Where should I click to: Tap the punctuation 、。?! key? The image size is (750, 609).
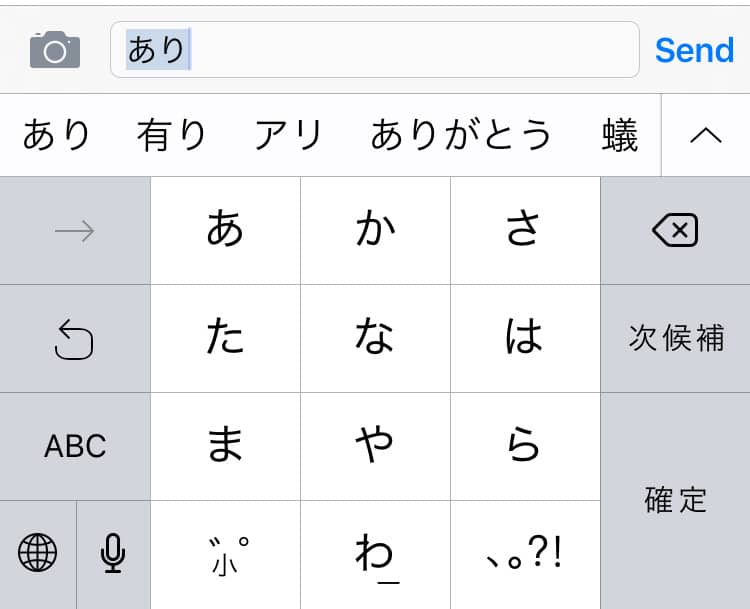pos(524,554)
